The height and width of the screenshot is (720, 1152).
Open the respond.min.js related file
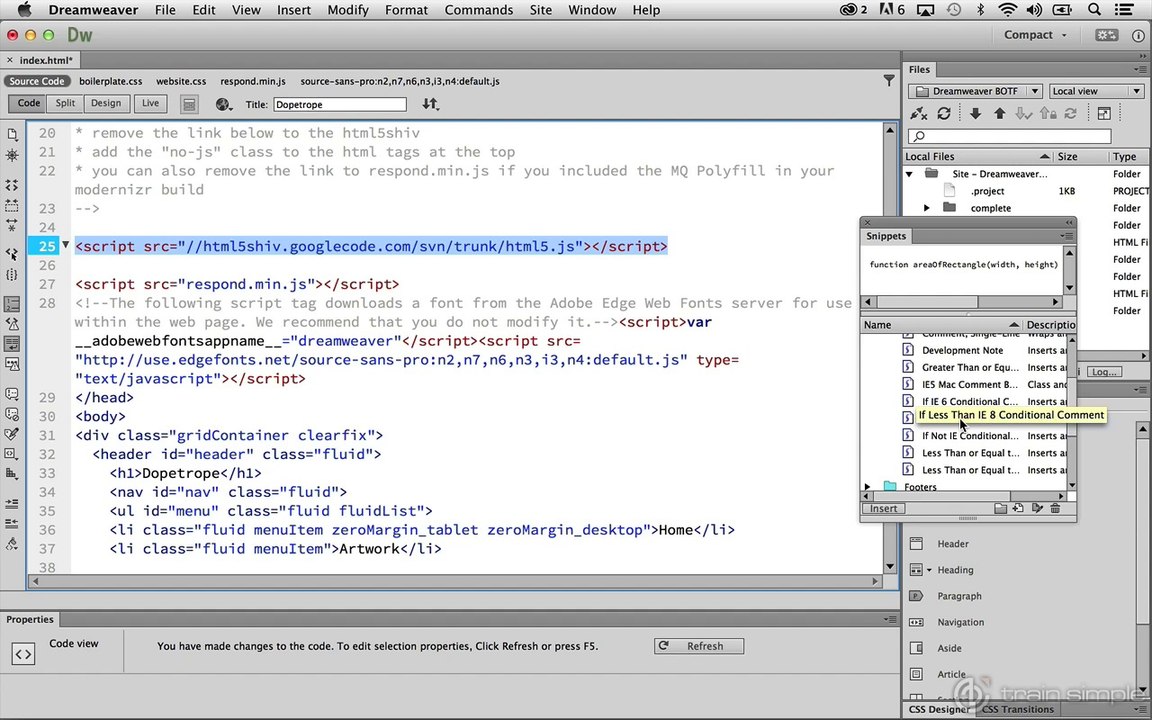253,81
